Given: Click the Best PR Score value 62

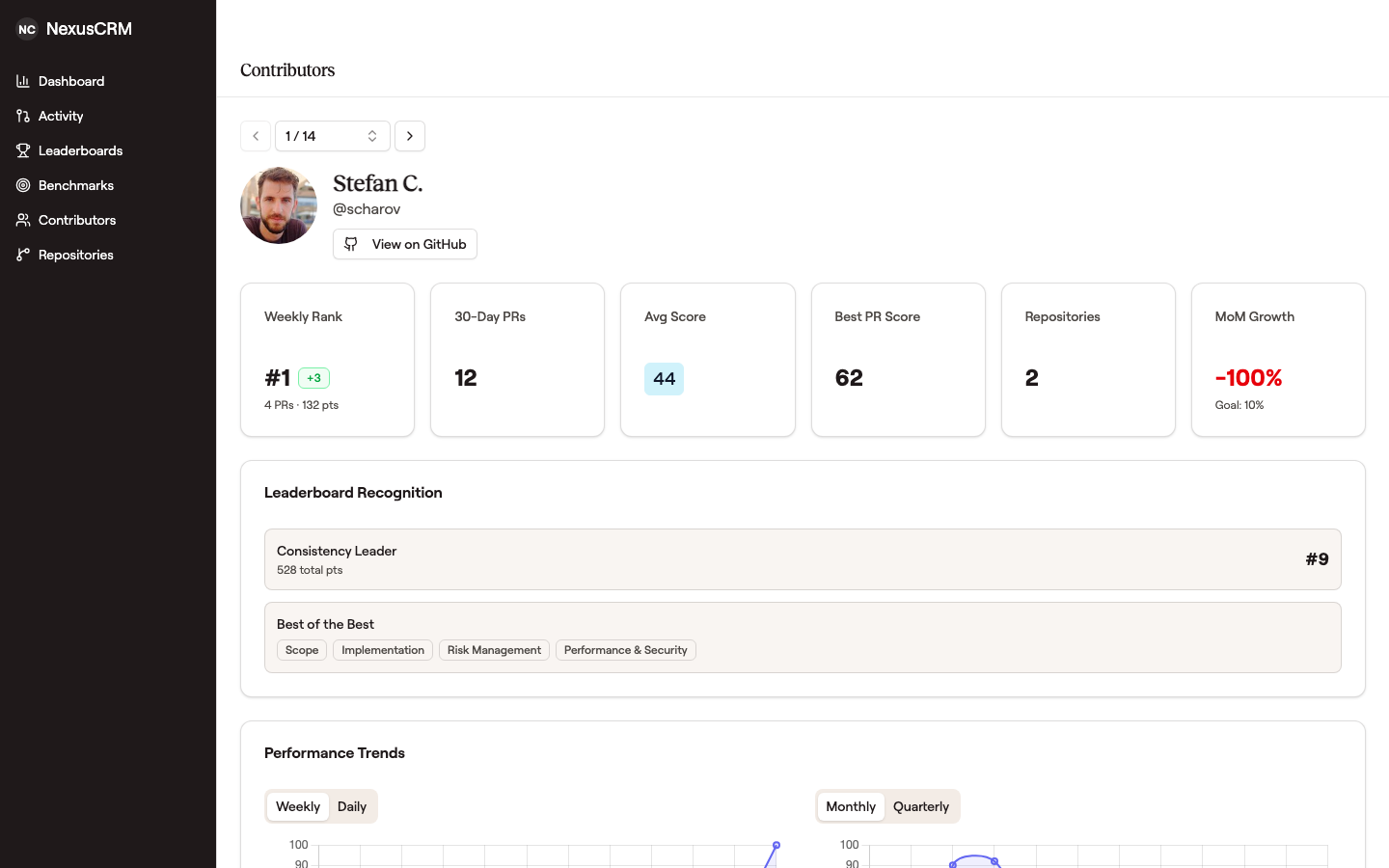Looking at the screenshot, I should [x=849, y=378].
